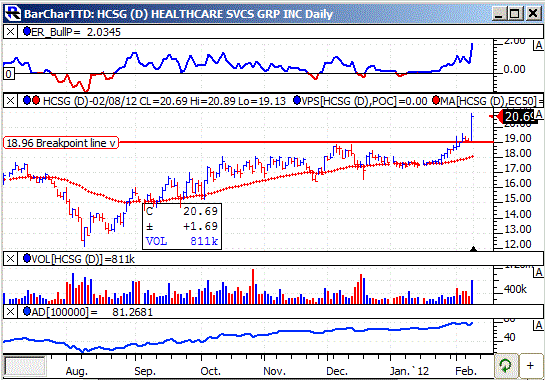
Task: Close the ER_BullP indicator pane
Action: pyautogui.click(x=10, y=32)
